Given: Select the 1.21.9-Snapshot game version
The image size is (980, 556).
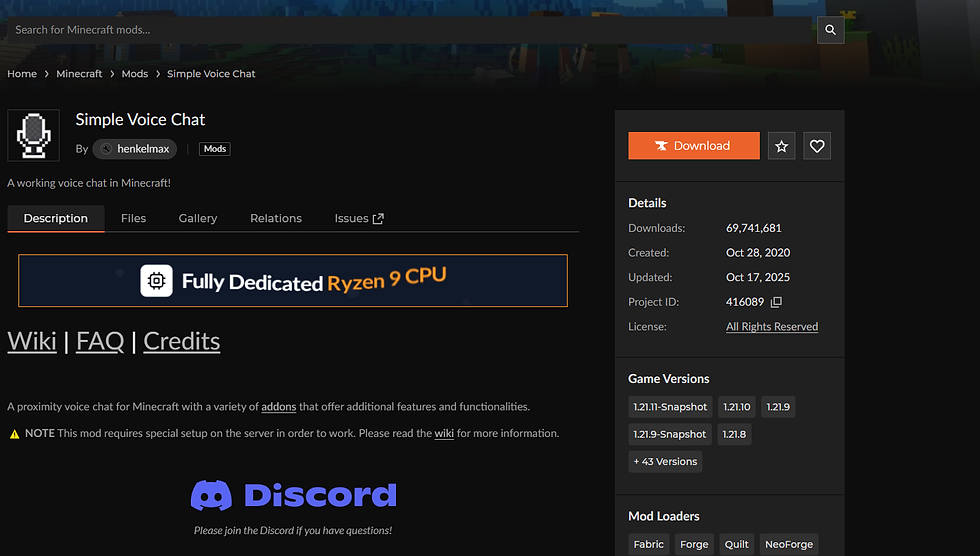Looking at the screenshot, I should (x=669, y=434).
